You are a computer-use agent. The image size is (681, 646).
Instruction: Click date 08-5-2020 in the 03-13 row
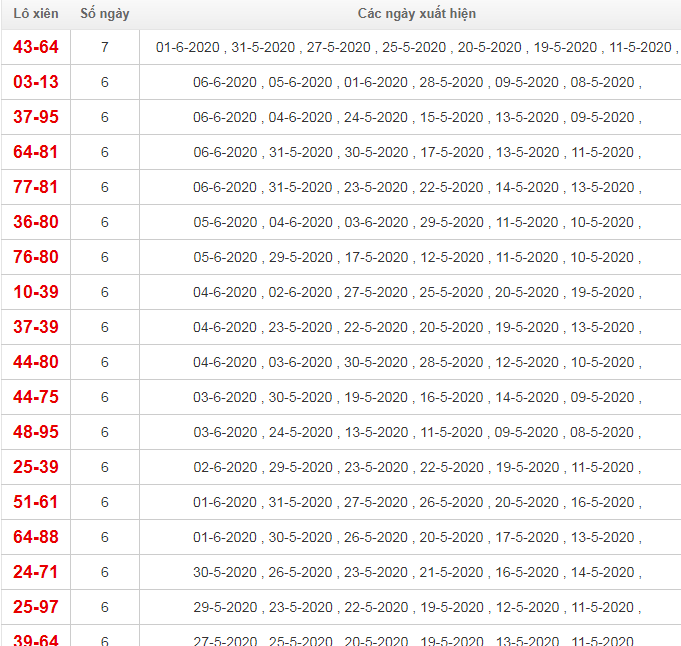tap(602, 82)
